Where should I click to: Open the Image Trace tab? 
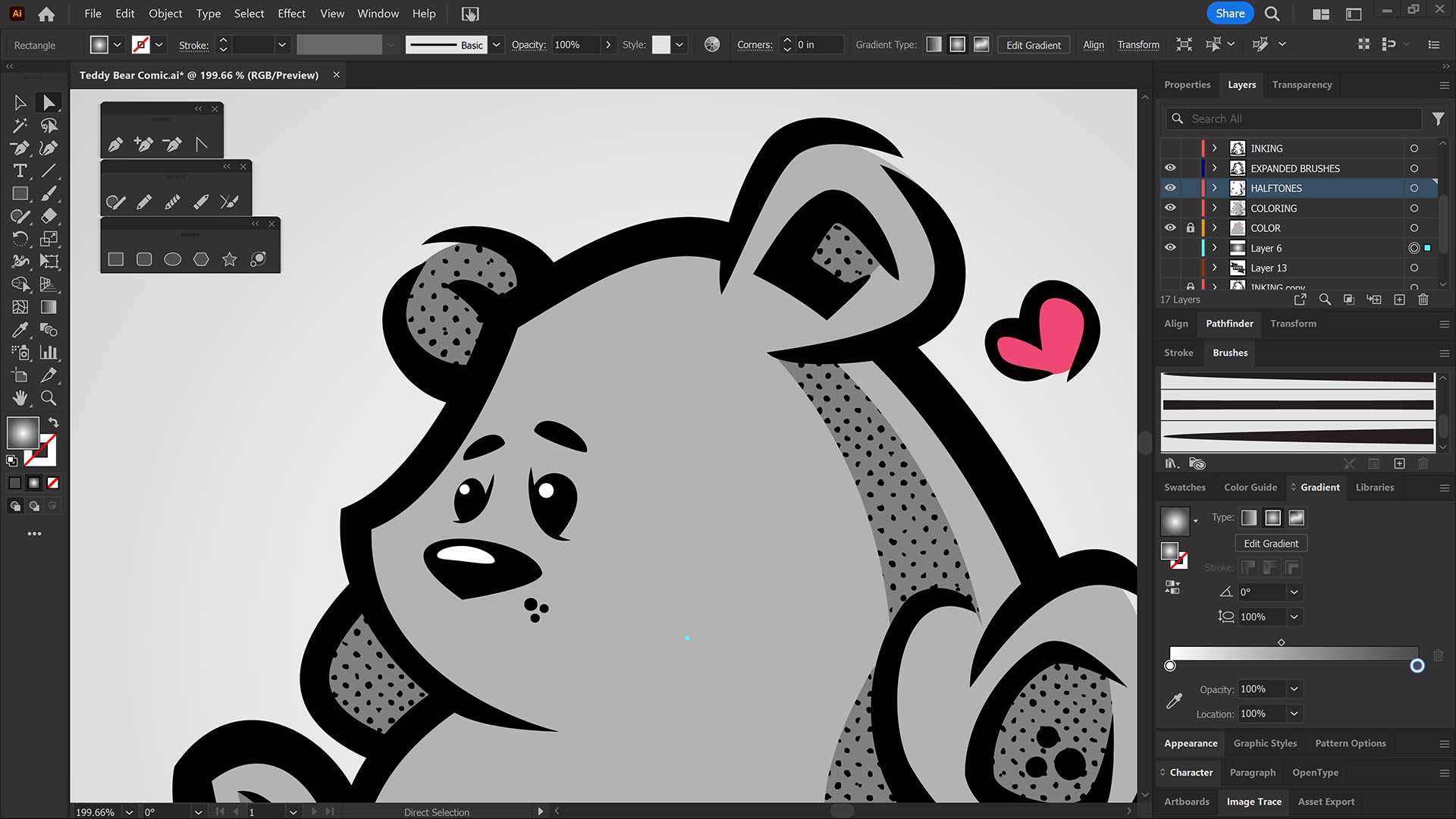(1254, 802)
